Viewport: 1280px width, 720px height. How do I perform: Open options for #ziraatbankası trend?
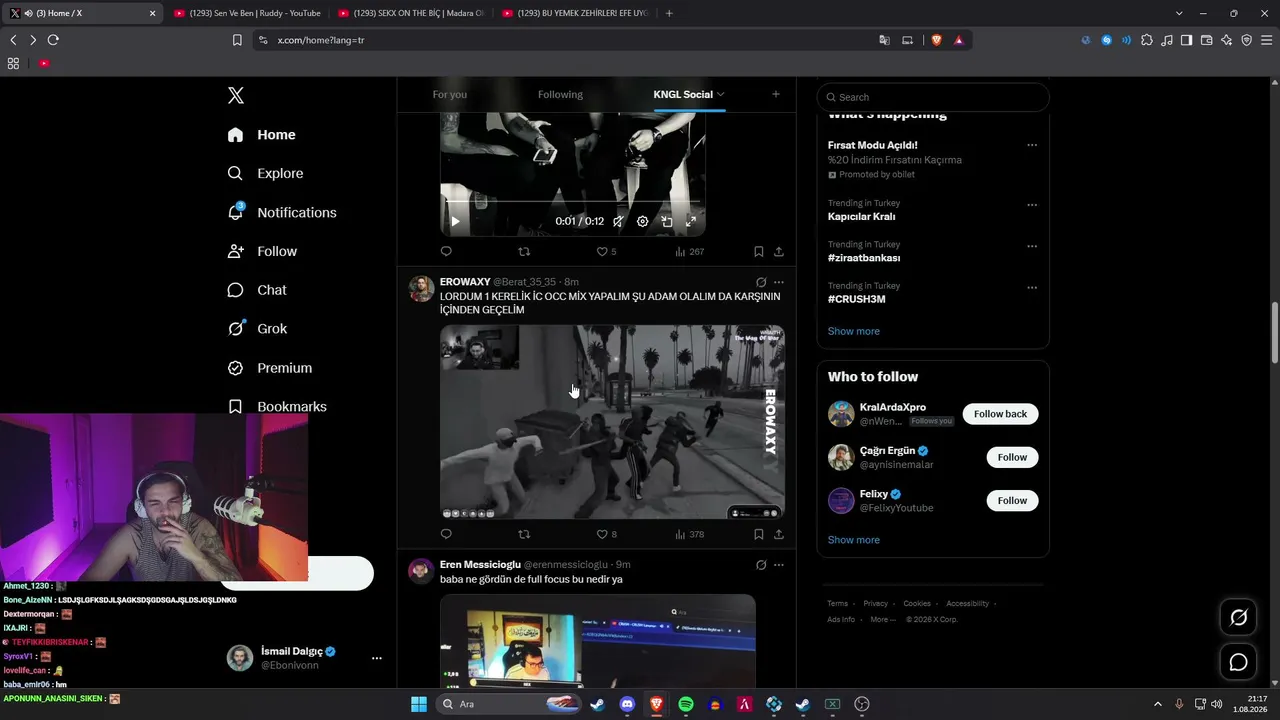pyautogui.click(x=1032, y=246)
